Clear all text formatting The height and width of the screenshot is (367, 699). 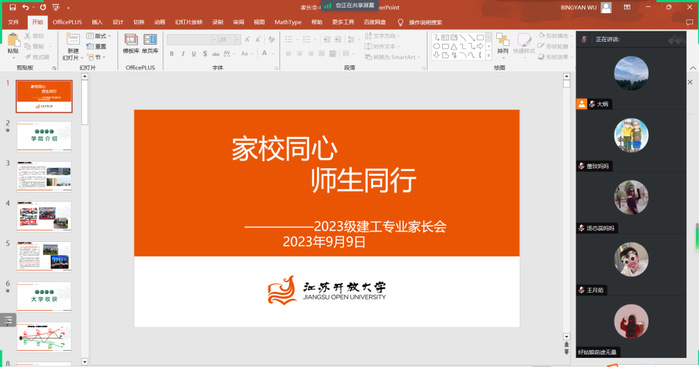pyautogui.click(x=271, y=40)
